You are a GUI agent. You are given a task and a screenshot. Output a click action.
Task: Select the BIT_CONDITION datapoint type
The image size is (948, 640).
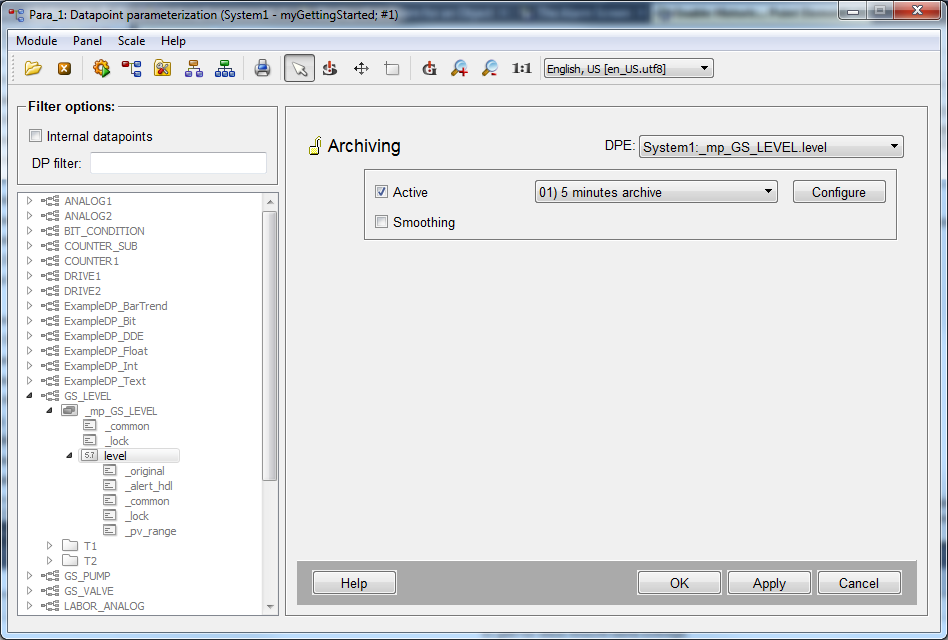pos(105,231)
